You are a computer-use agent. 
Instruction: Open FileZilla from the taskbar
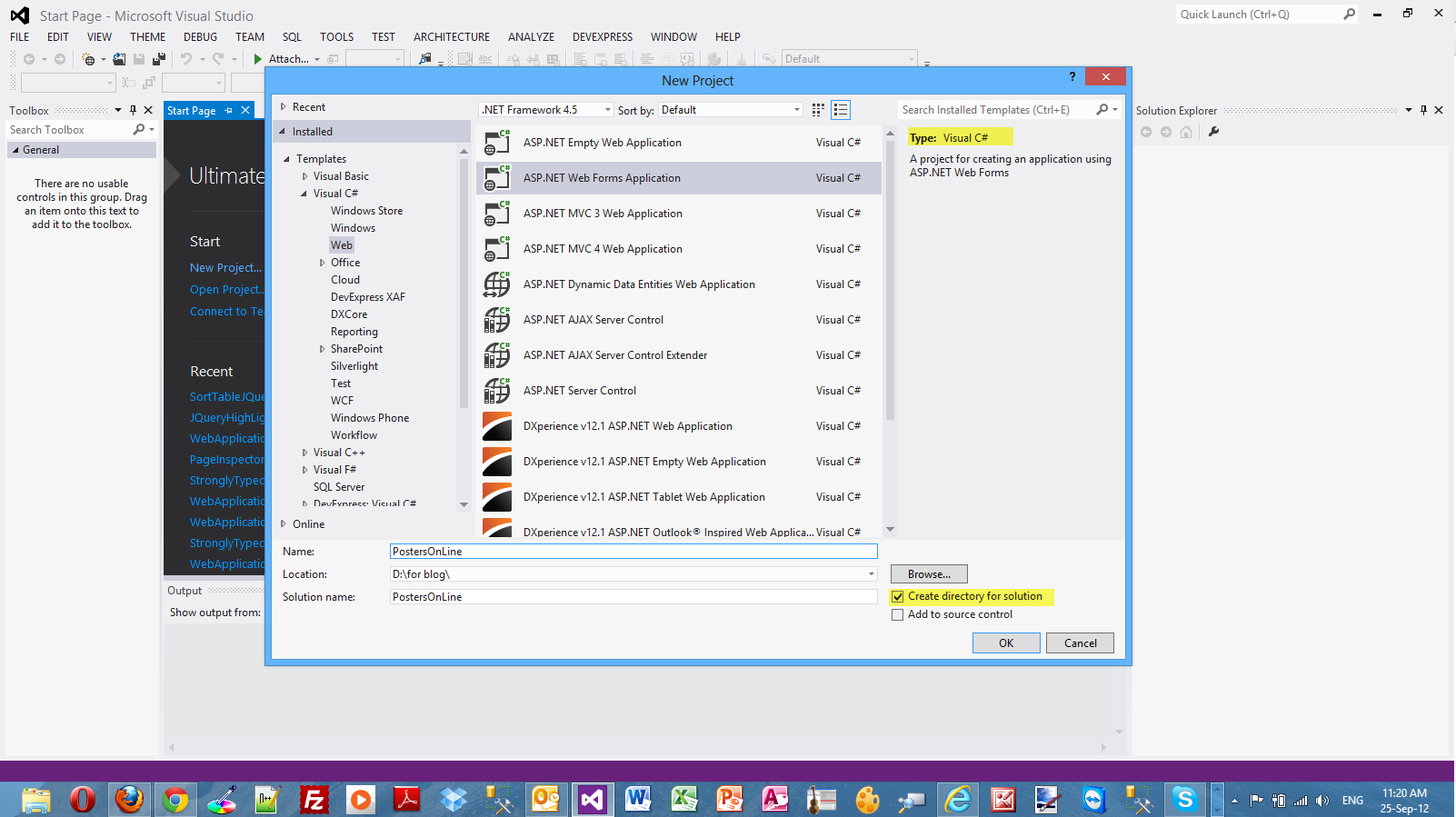pos(314,800)
